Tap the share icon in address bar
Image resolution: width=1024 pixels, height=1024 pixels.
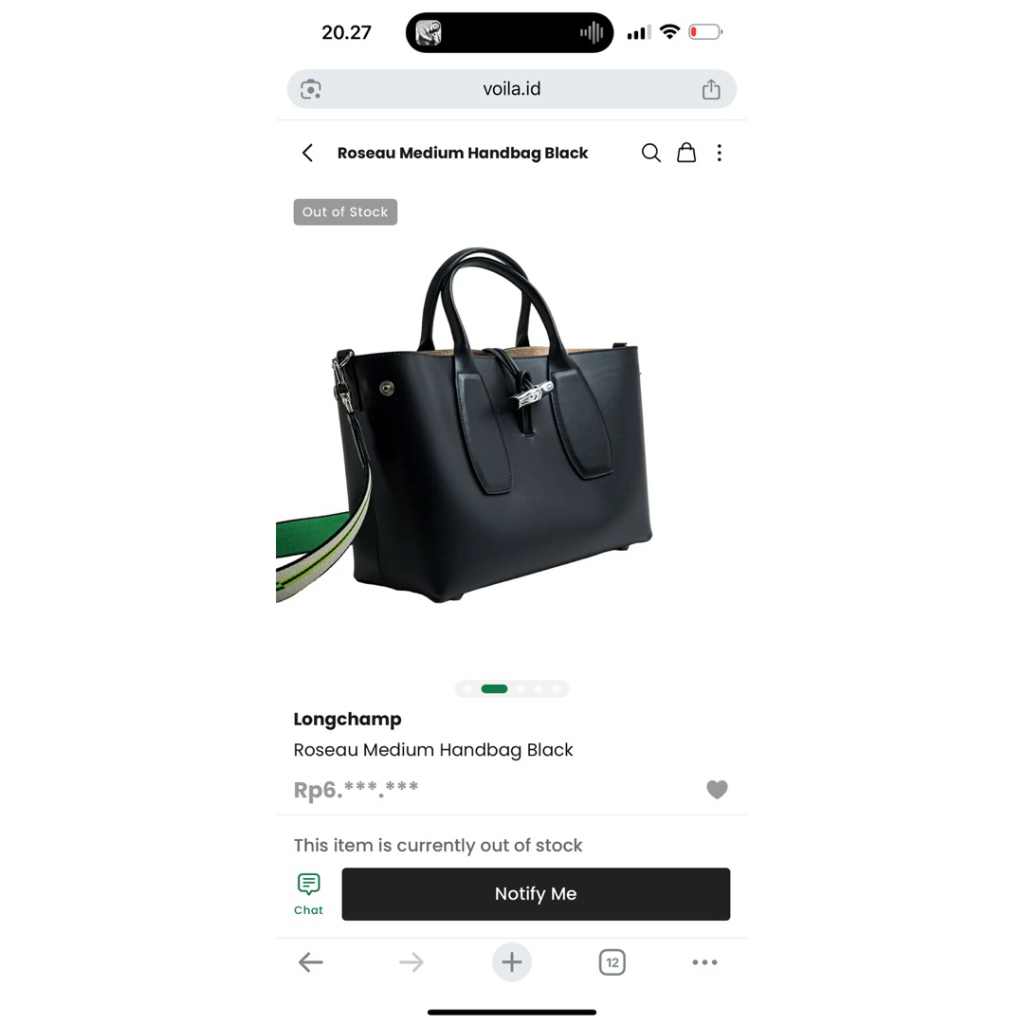coord(711,89)
